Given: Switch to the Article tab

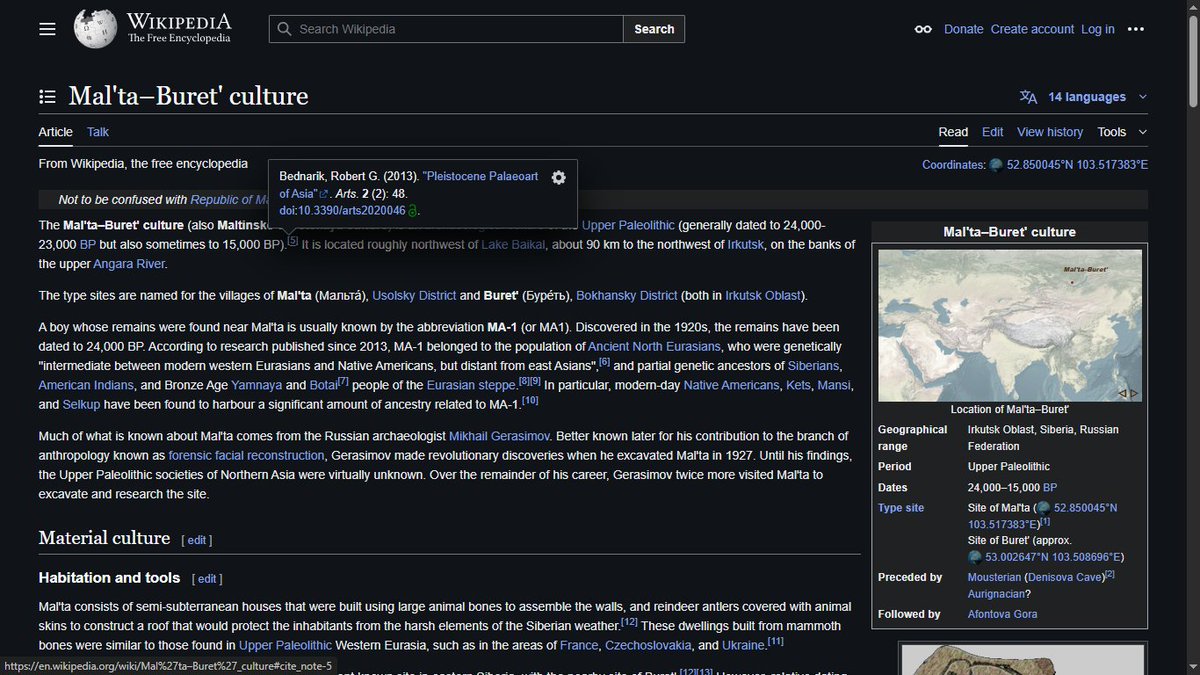Looking at the screenshot, I should 56,132.
